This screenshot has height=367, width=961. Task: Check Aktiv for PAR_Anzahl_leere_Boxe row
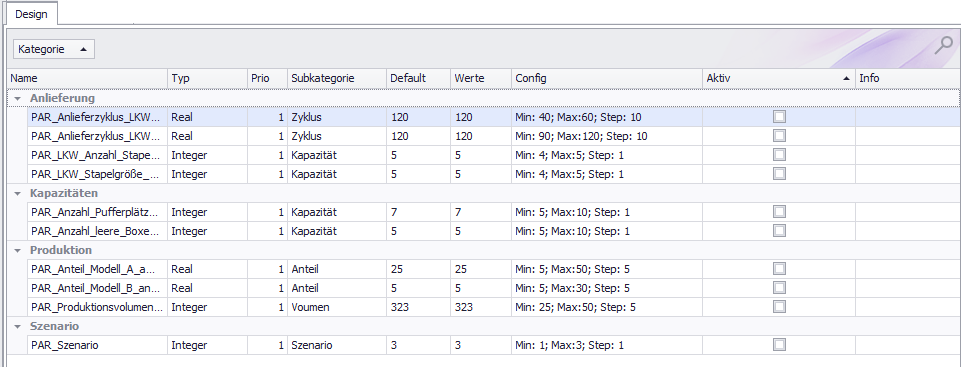pyautogui.click(x=779, y=231)
